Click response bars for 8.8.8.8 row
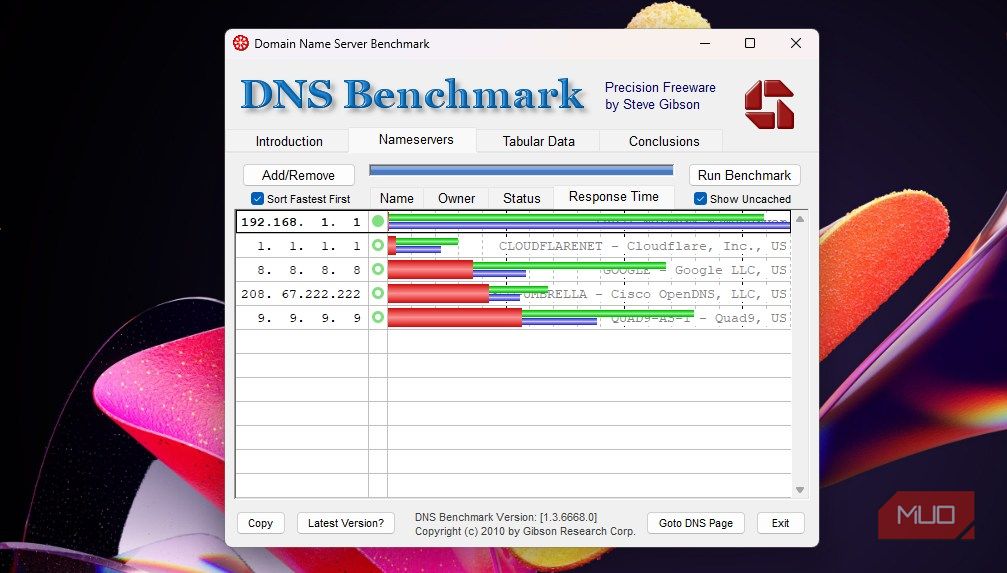Image resolution: width=1007 pixels, height=573 pixels. click(x=527, y=270)
